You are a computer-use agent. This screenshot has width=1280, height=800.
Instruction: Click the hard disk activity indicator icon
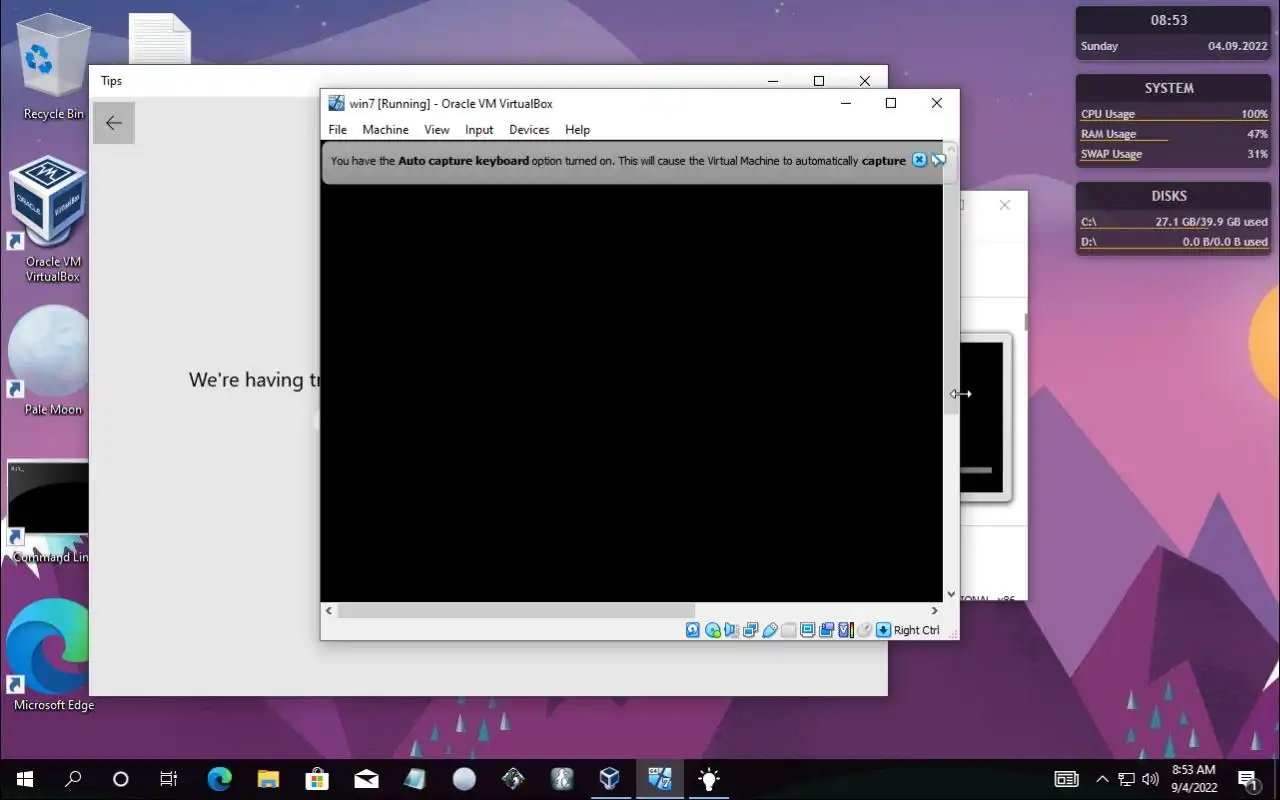click(693, 630)
